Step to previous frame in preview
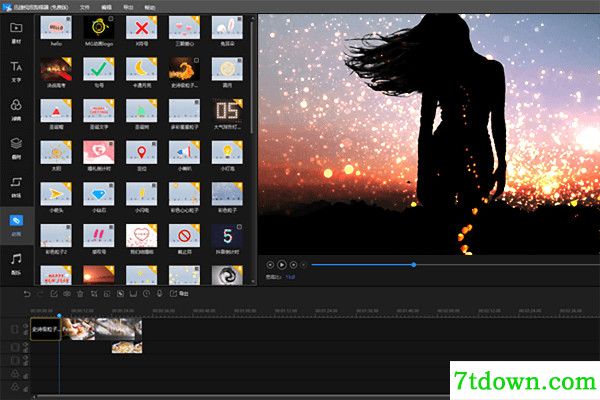600x400 pixels. [x=270, y=264]
